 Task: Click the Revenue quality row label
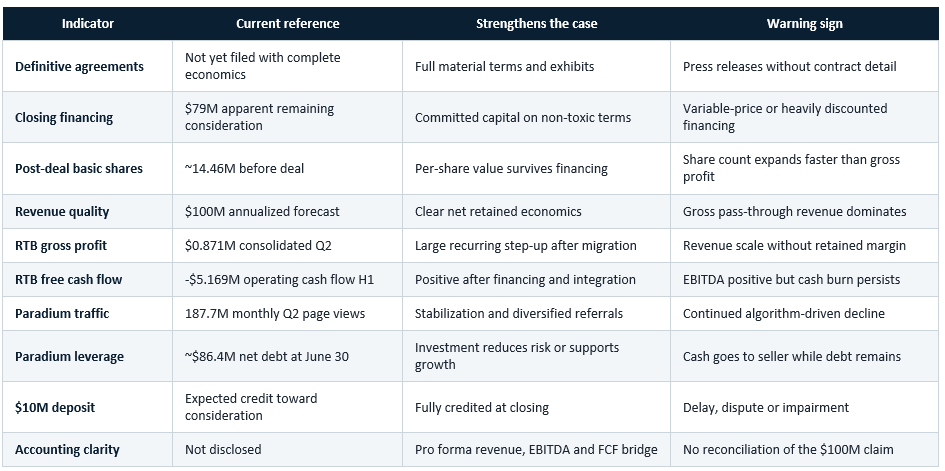pos(62,211)
